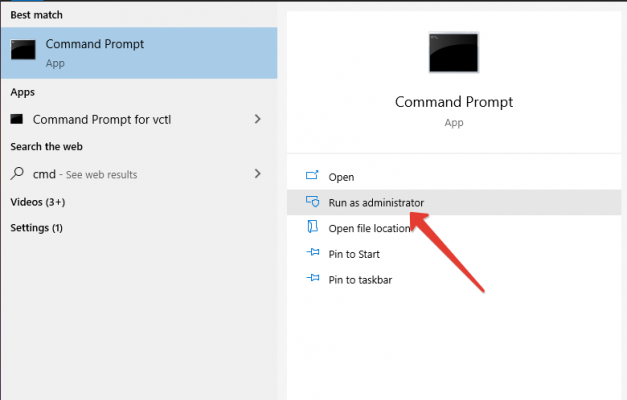Click the shield icon for Run as administrator
The height and width of the screenshot is (400, 627).
(x=311, y=202)
